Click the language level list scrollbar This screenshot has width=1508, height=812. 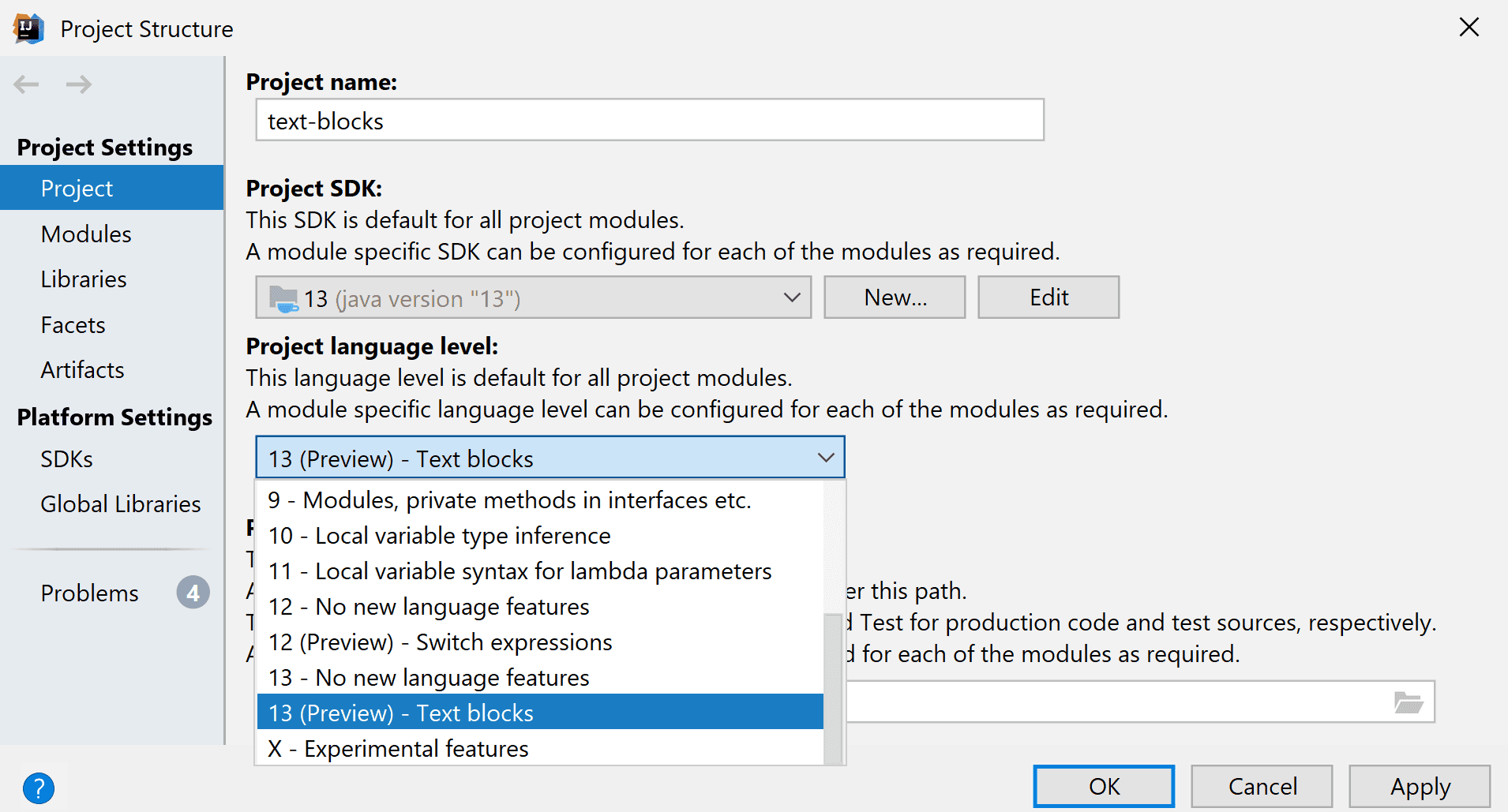click(x=832, y=687)
